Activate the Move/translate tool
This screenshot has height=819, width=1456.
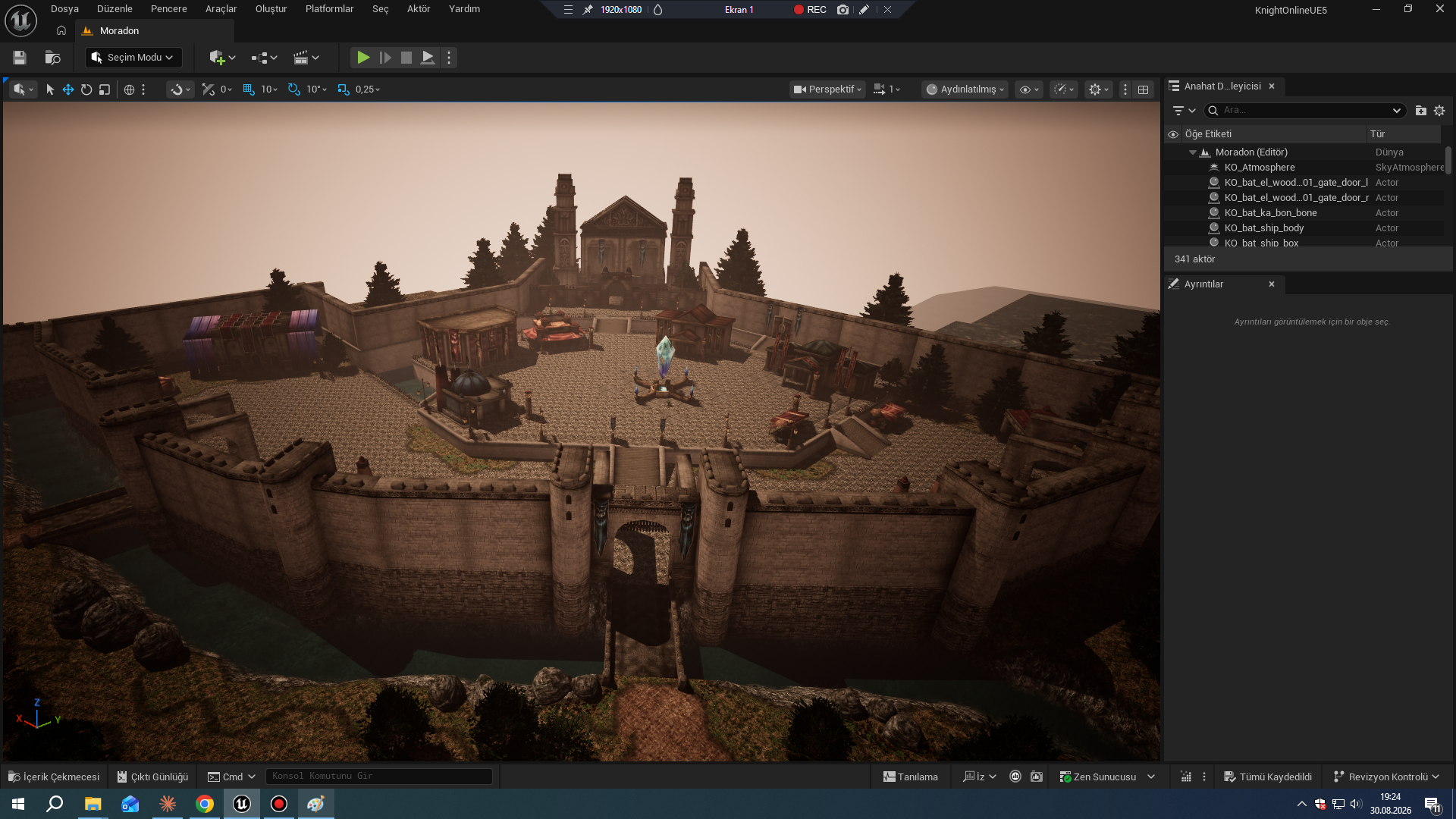click(68, 89)
